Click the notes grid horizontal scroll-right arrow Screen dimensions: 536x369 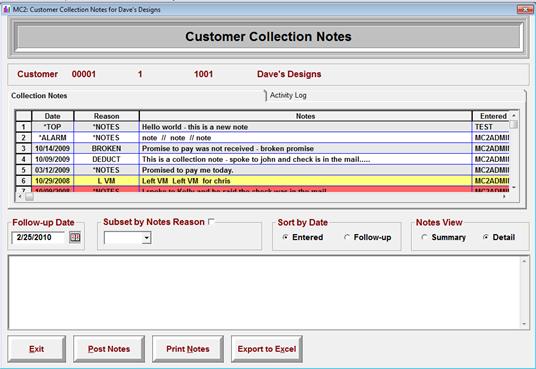[x=504, y=196]
